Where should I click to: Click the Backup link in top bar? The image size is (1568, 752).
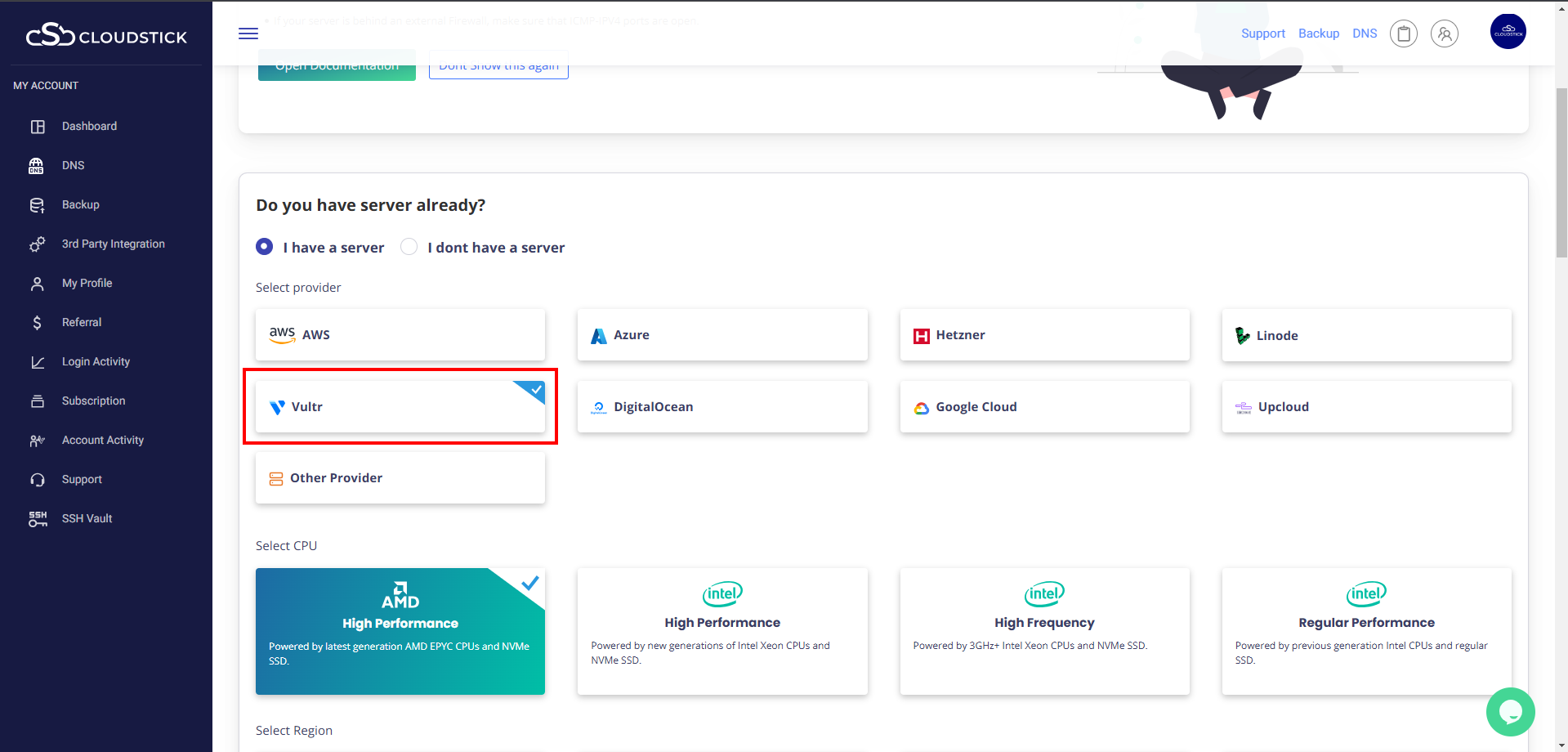(1318, 34)
